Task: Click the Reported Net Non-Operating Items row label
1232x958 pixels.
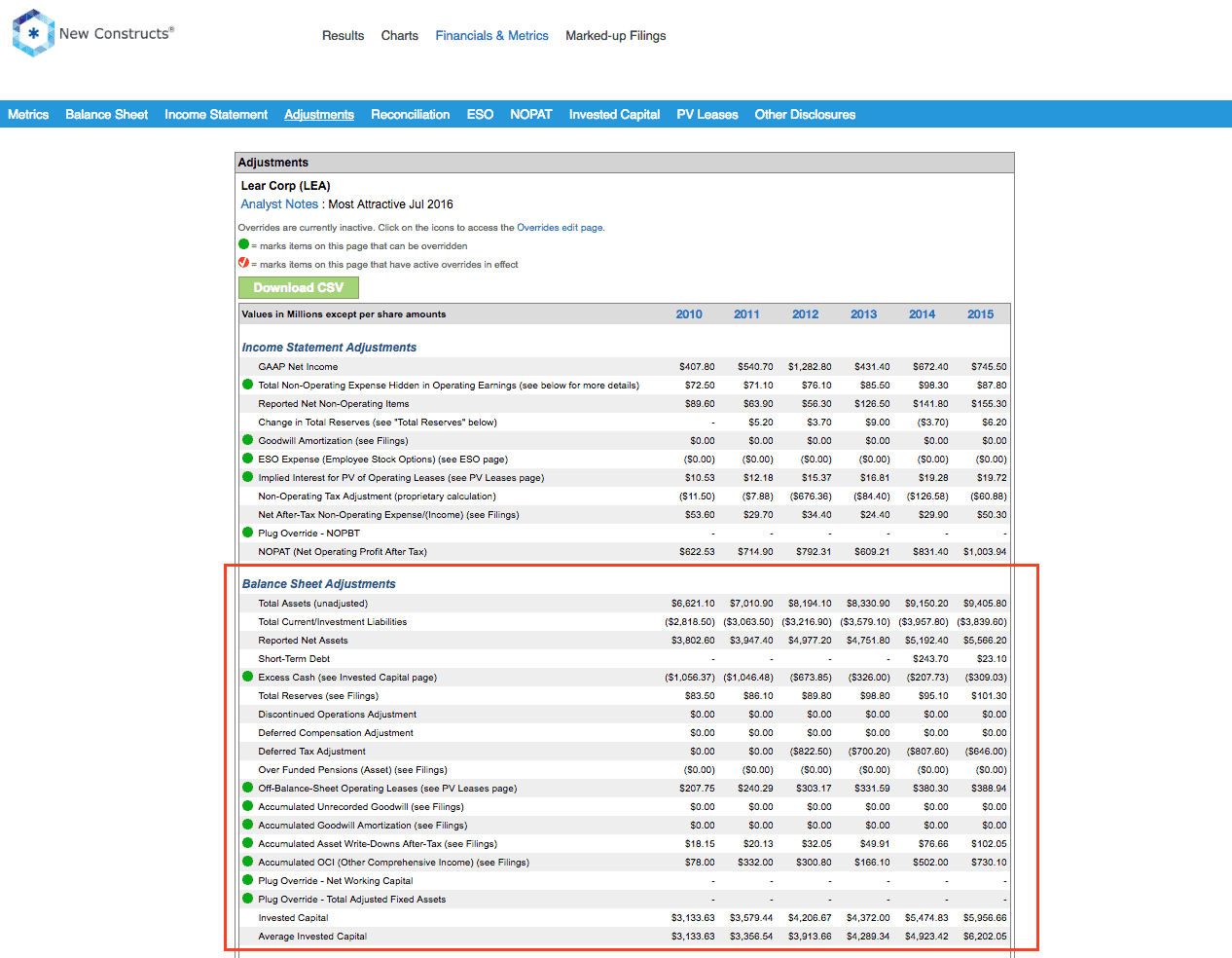Action: point(334,404)
